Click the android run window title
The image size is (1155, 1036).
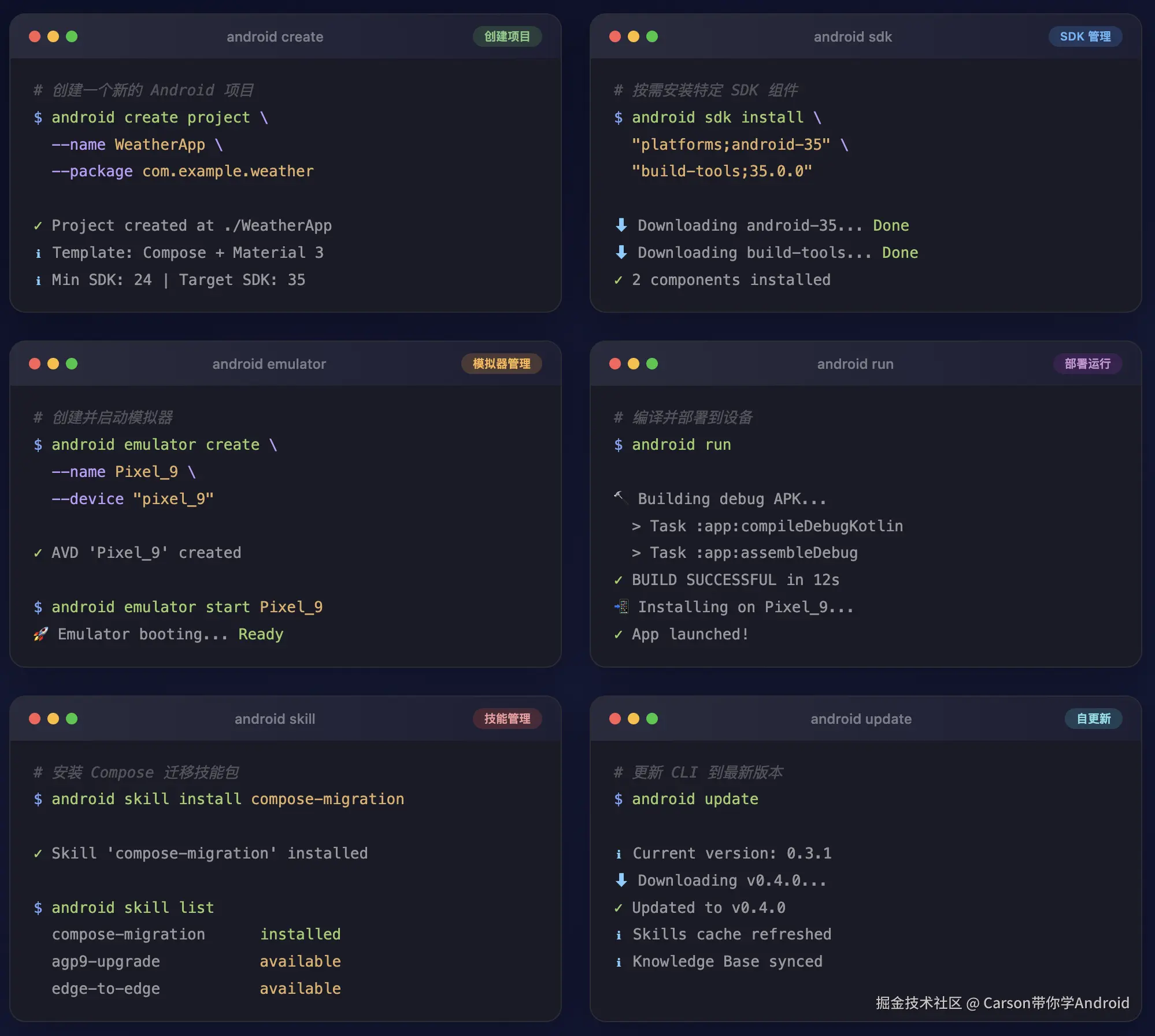[x=855, y=364]
